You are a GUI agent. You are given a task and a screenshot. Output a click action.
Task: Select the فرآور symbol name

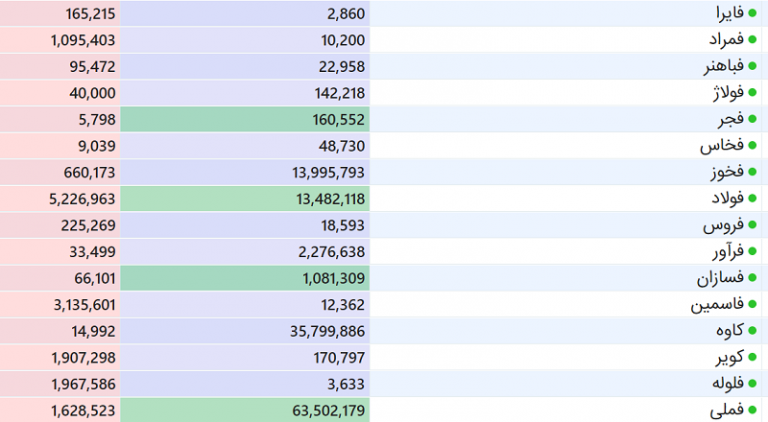728,251
